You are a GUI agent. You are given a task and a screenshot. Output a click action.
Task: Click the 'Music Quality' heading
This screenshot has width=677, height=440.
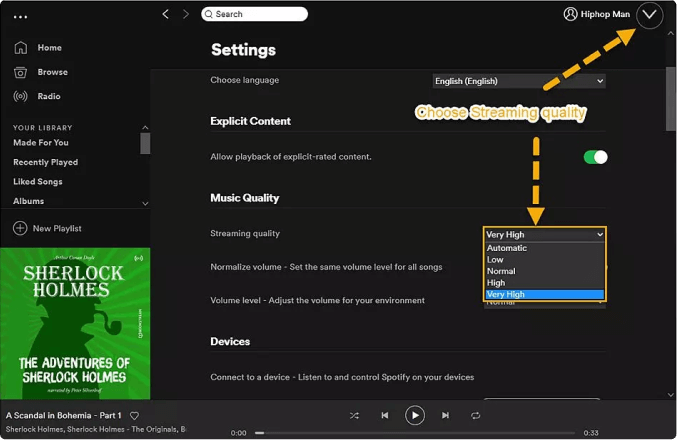click(x=244, y=198)
